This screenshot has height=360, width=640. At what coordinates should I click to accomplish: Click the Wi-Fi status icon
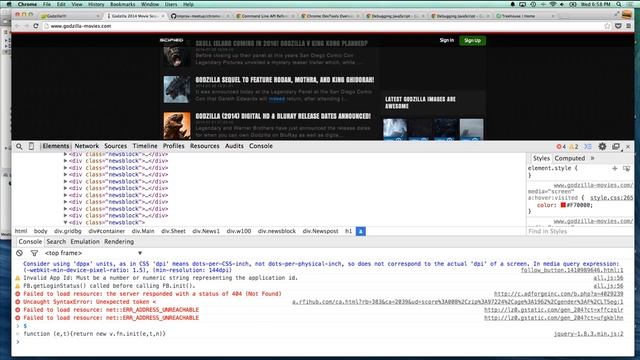pos(553,4)
